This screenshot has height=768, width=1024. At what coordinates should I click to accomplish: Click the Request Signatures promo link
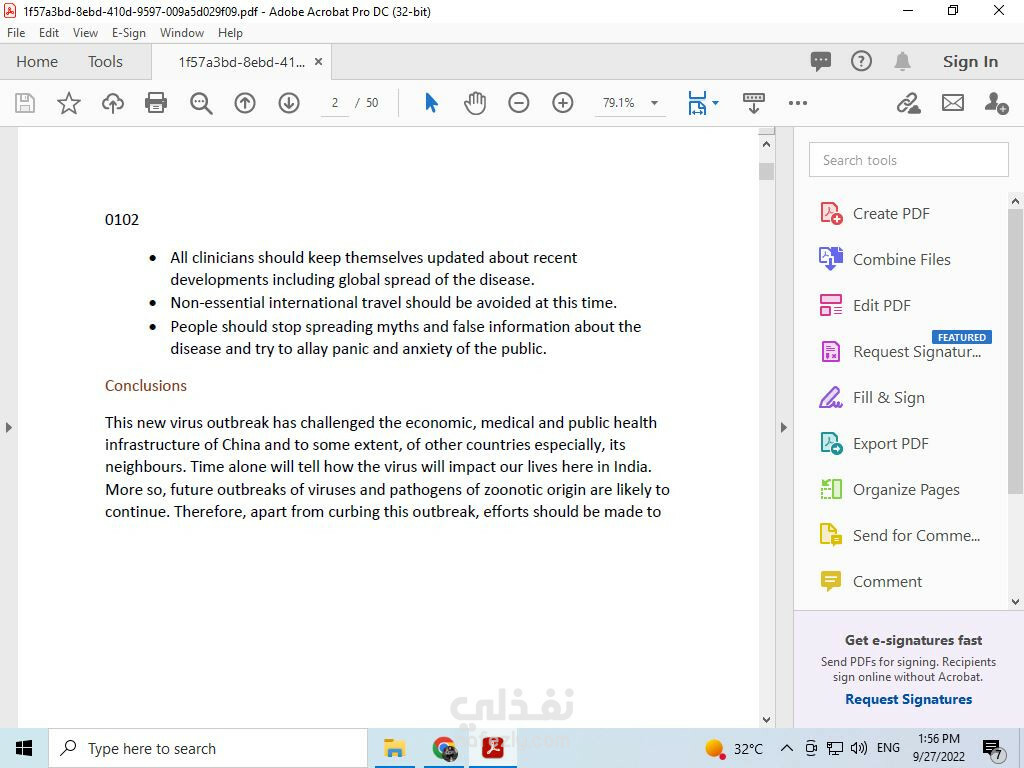[x=908, y=699]
